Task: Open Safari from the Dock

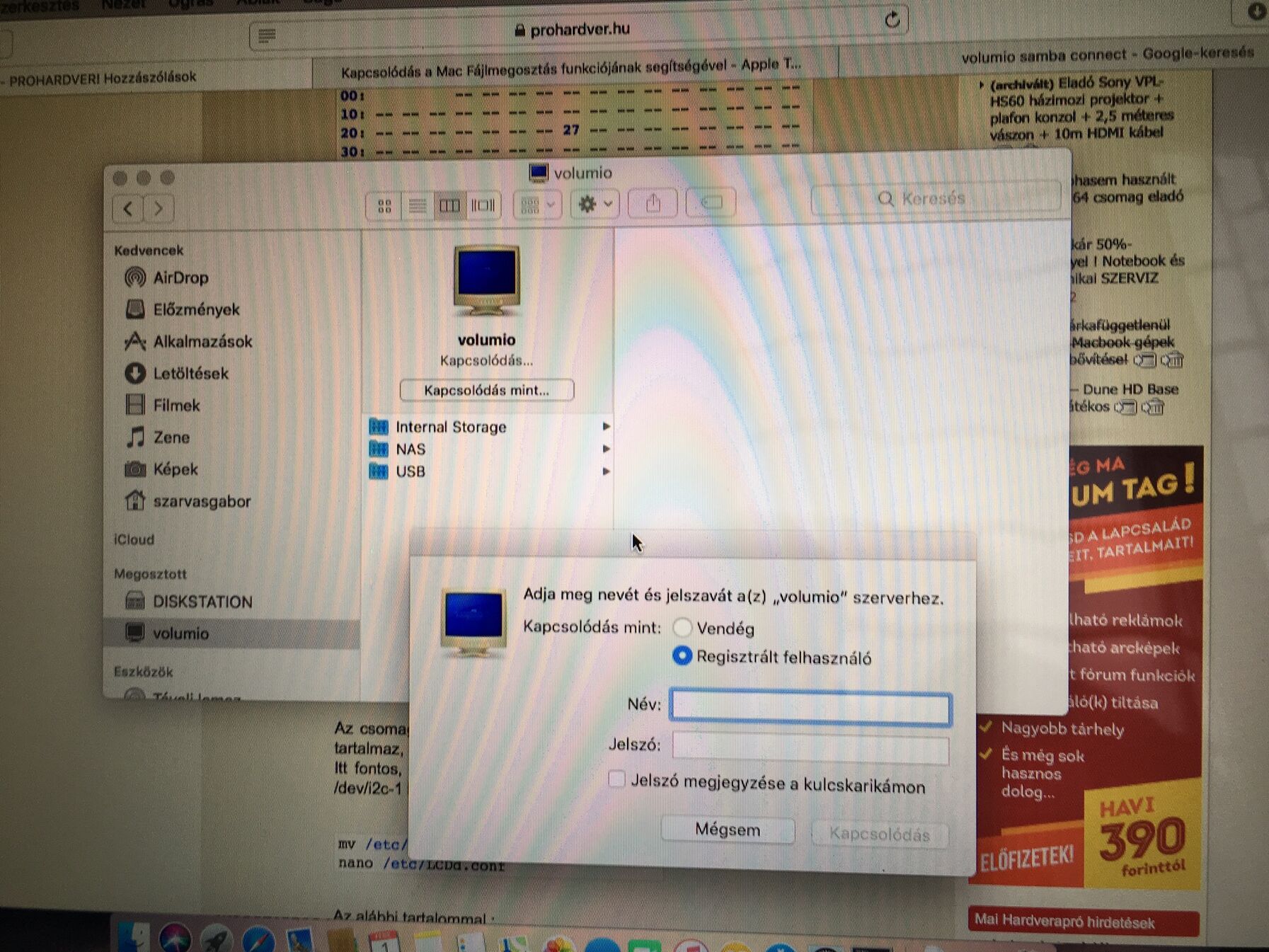Action: (x=258, y=940)
